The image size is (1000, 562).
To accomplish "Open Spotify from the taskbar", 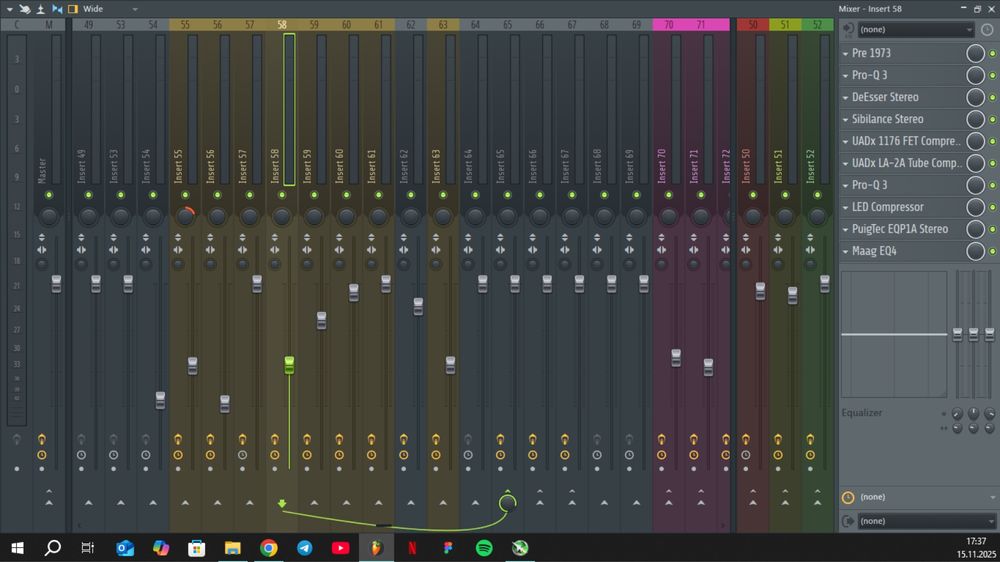I will pos(484,548).
